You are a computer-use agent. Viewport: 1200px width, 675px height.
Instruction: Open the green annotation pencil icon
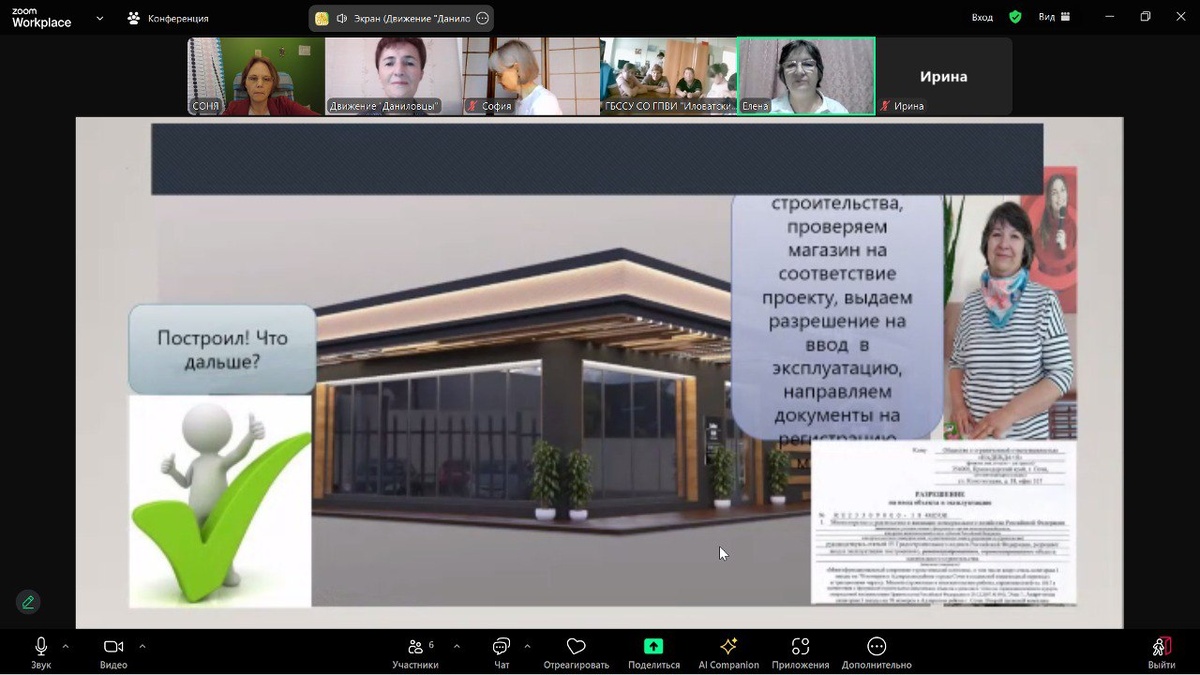pos(28,602)
